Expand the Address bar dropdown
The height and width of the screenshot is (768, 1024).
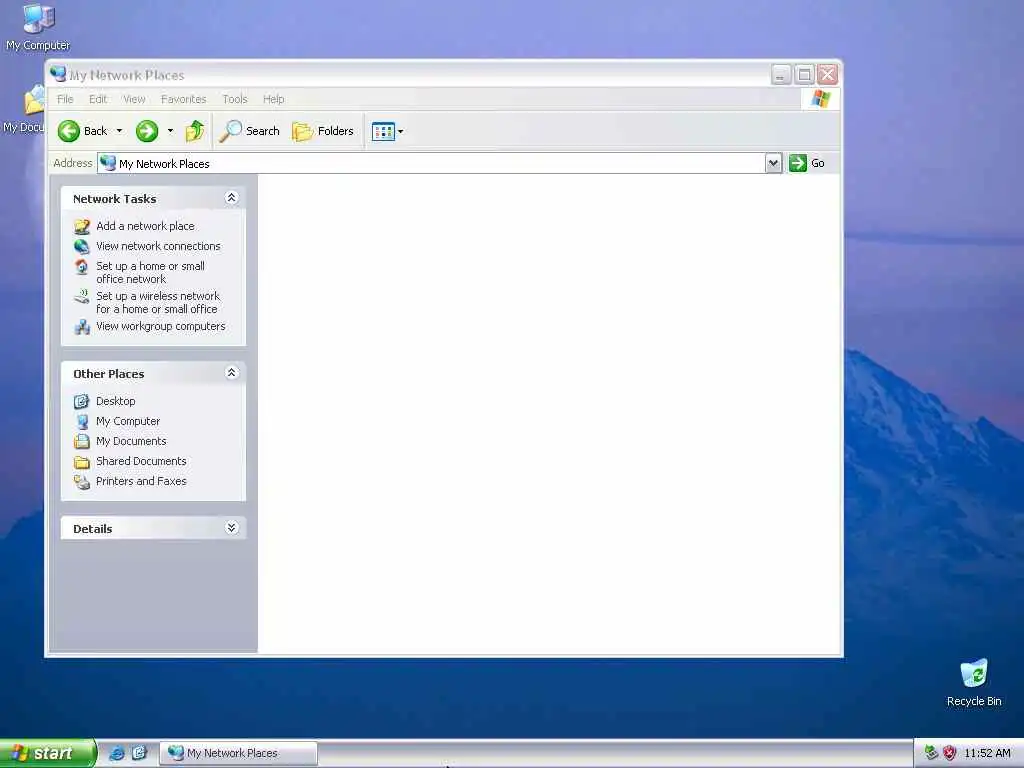click(x=773, y=163)
